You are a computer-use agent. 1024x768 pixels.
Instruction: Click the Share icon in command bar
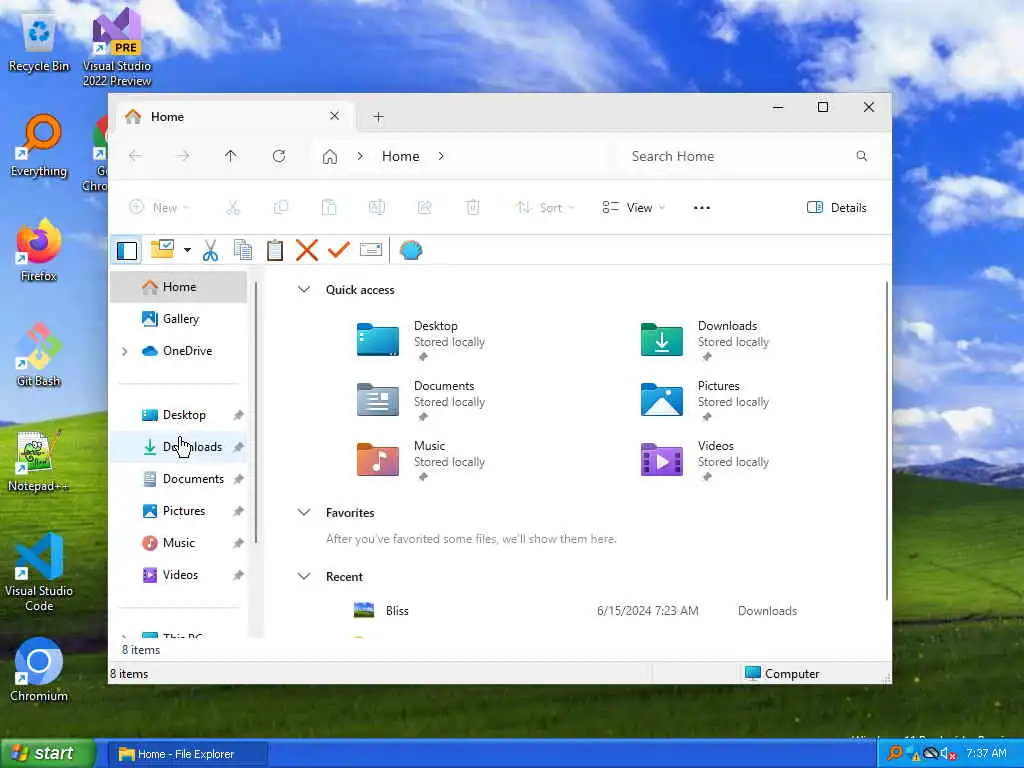424,208
